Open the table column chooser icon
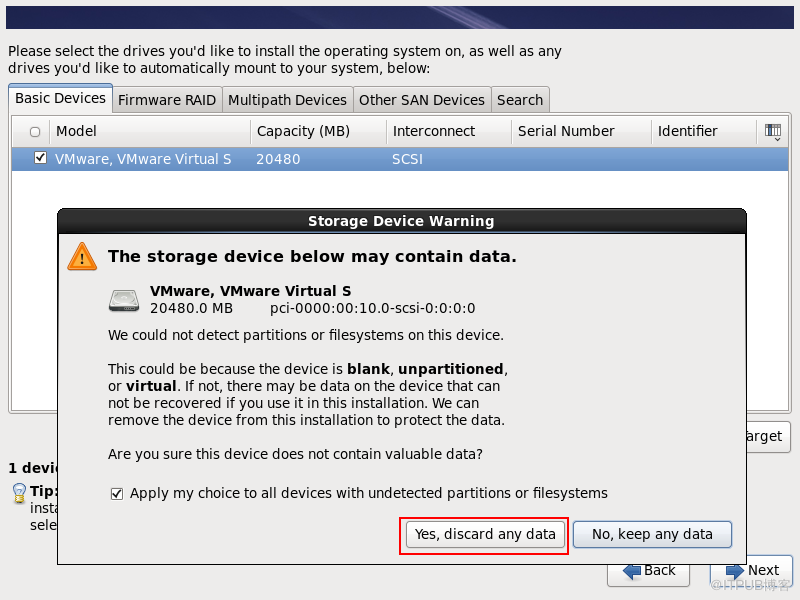This screenshot has height=600, width=800. click(x=772, y=131)
